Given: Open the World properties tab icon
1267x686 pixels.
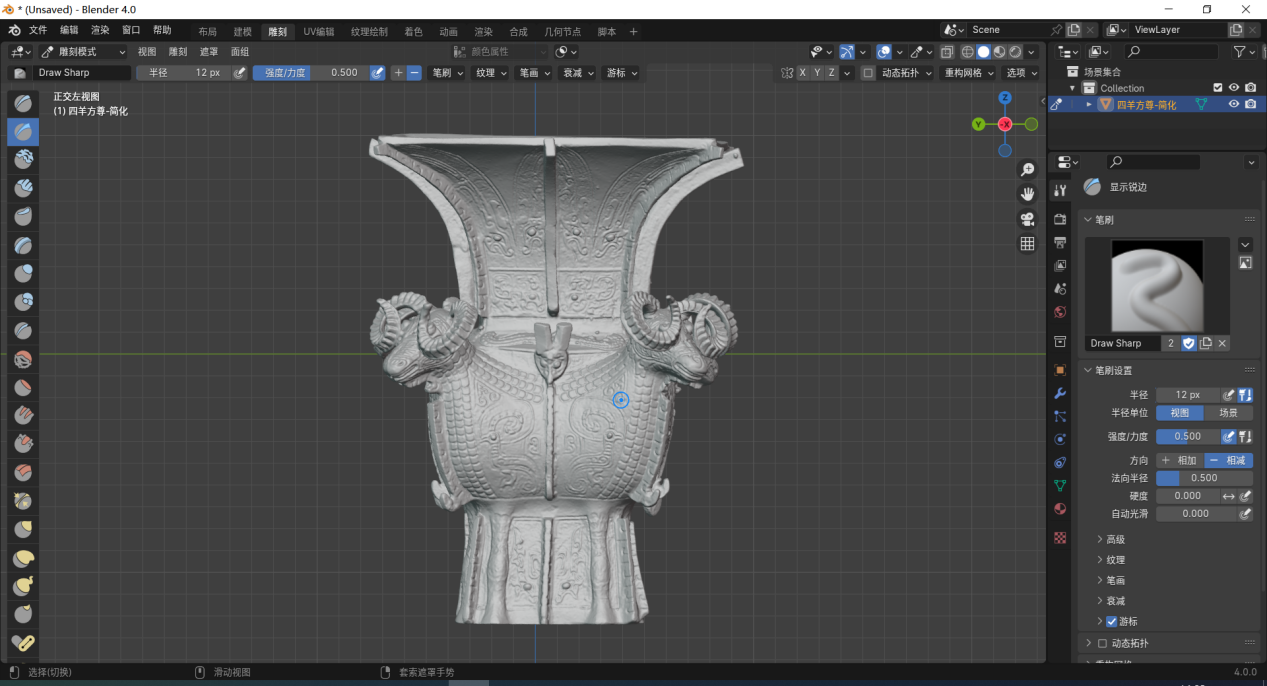Looking at the screenshot, I should tap(1060, 312).
